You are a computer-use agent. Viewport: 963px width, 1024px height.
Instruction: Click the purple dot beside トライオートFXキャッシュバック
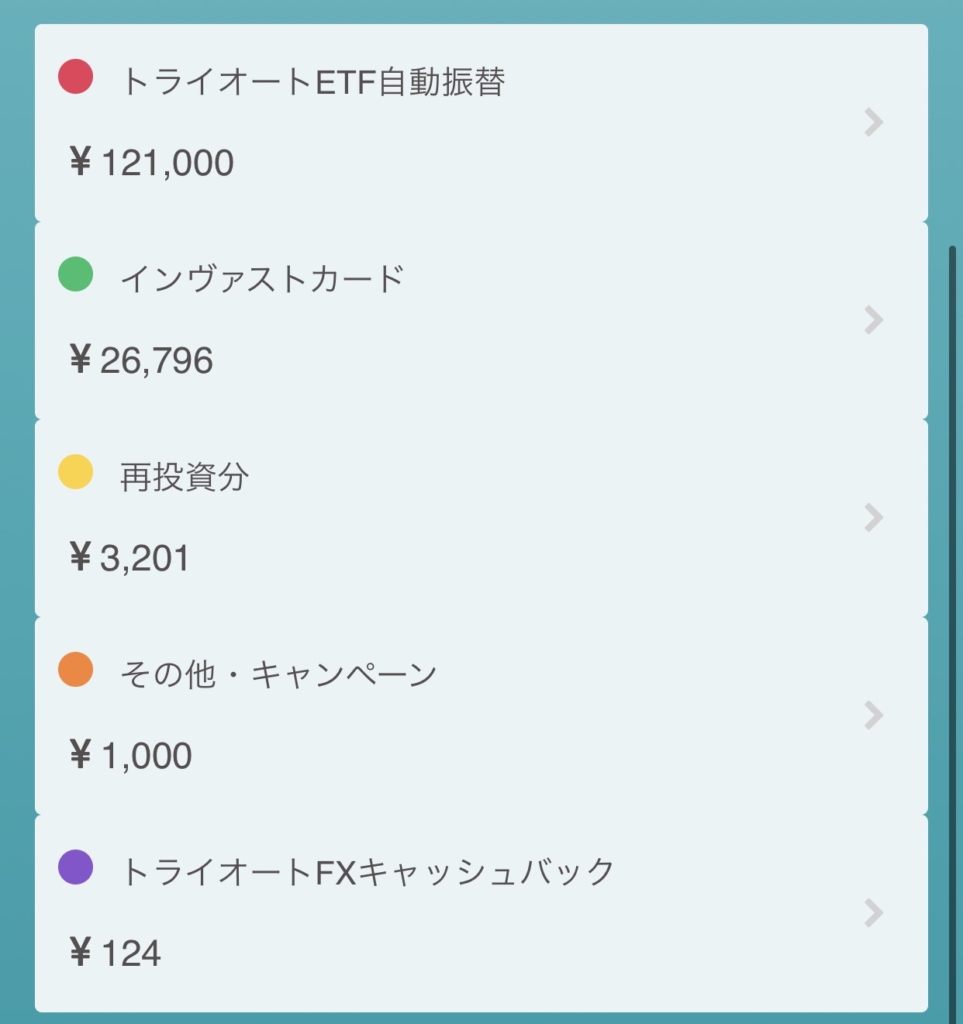76,867
